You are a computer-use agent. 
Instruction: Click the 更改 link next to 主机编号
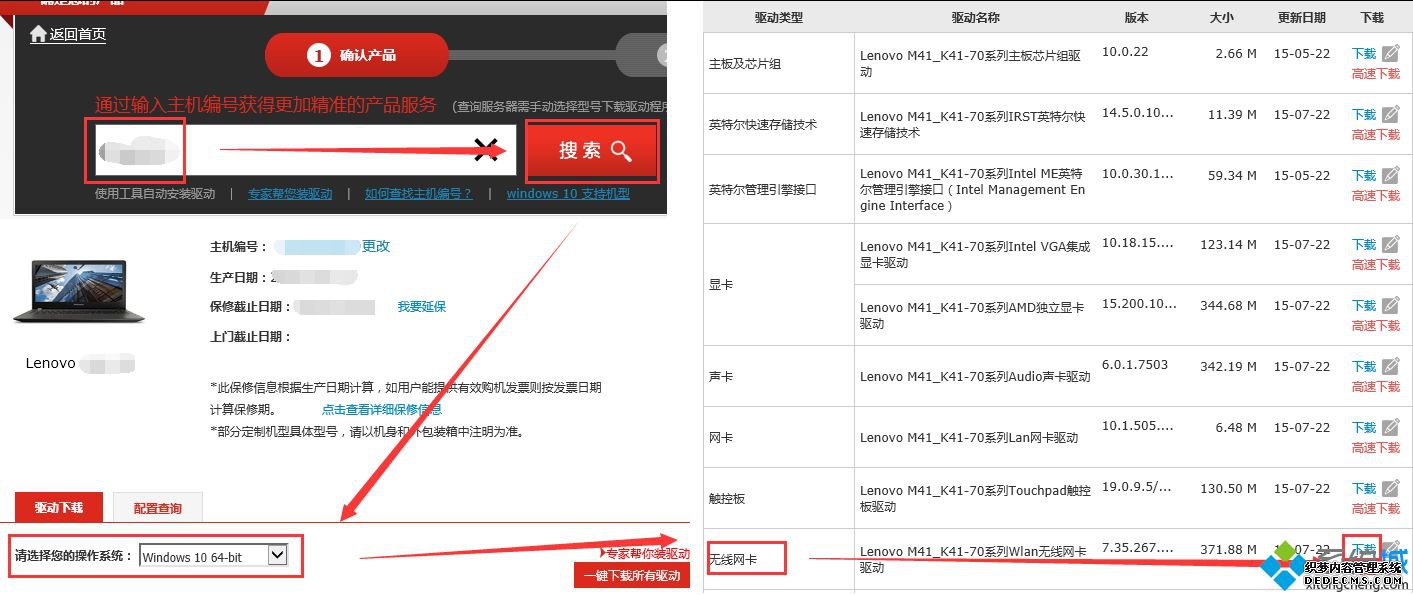[x=376, y=246]
